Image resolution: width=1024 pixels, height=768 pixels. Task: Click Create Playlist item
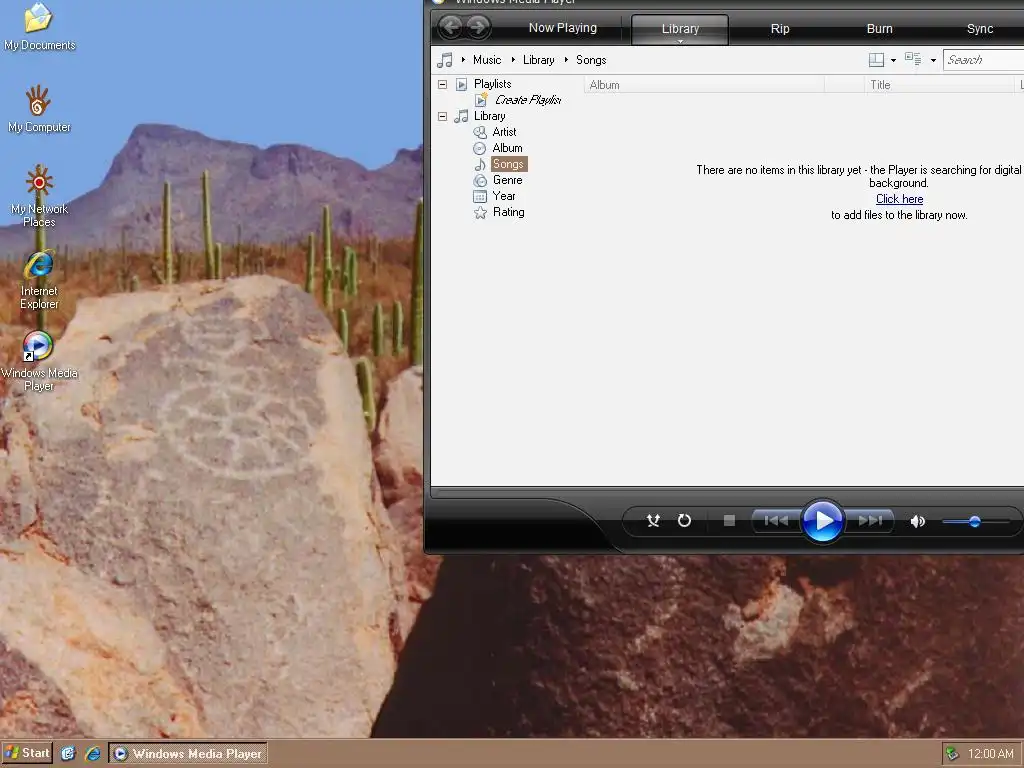click(x=528, y=100)
